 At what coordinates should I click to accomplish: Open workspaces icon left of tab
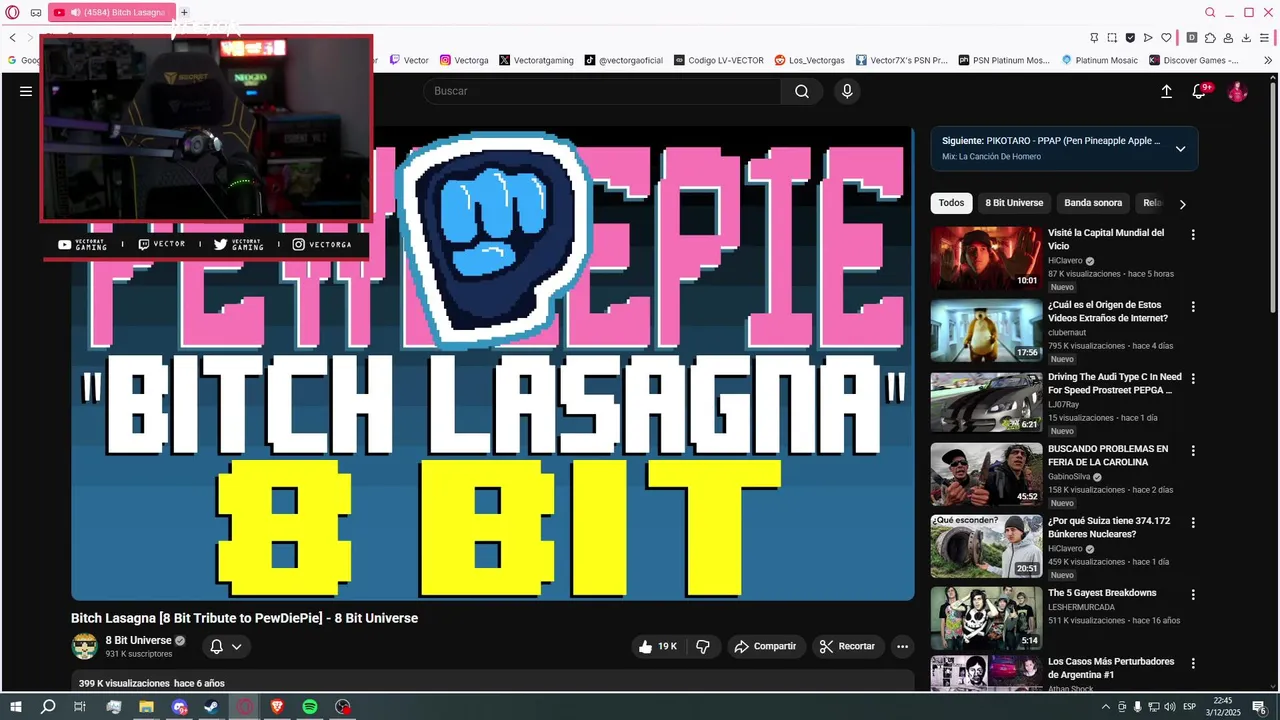(36, 12)
